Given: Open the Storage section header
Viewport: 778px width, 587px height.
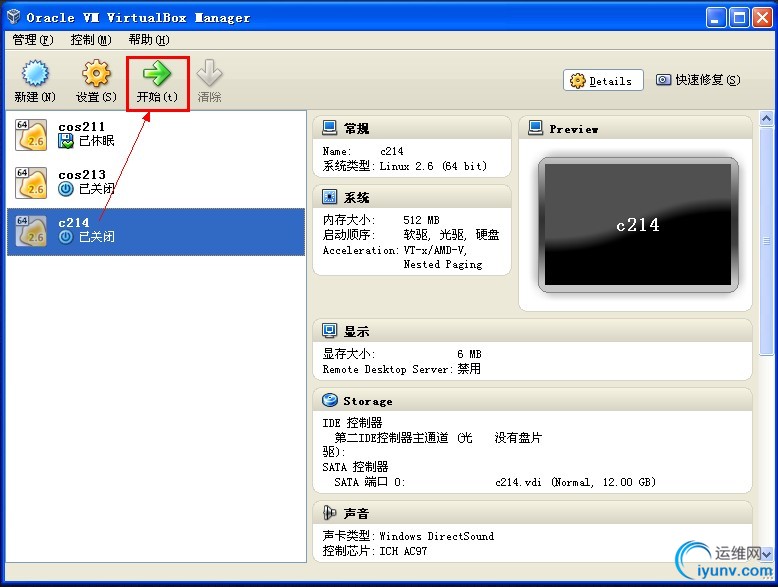Looking at the screenshot, I should [x=532, y=400].
